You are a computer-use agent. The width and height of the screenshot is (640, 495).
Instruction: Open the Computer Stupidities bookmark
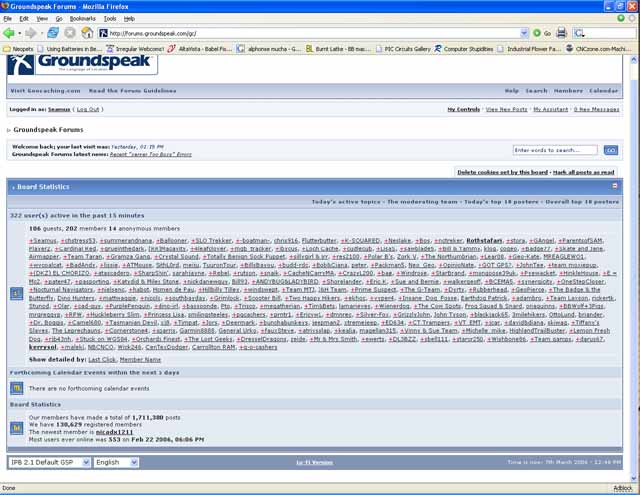point(464,49)
